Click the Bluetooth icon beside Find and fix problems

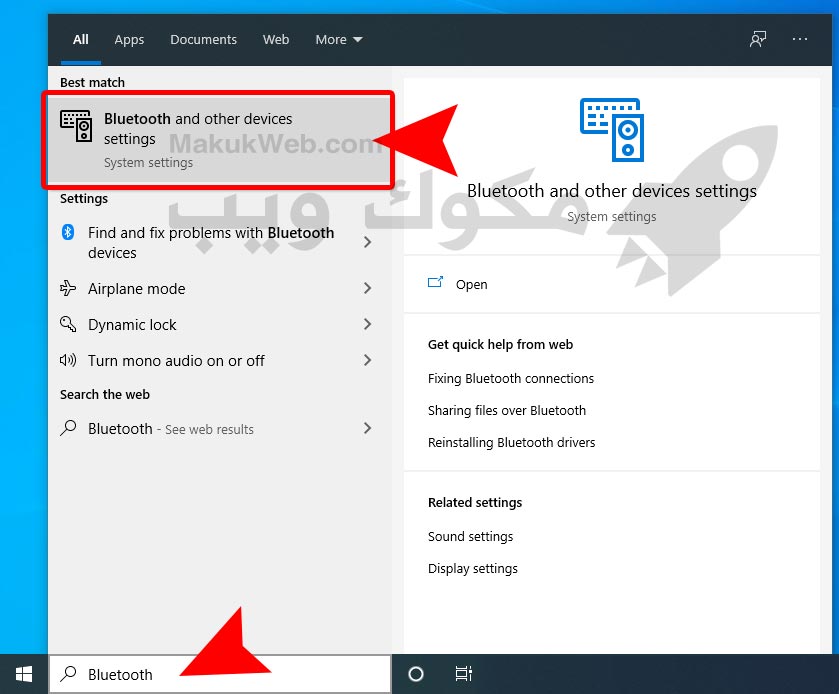68,233
